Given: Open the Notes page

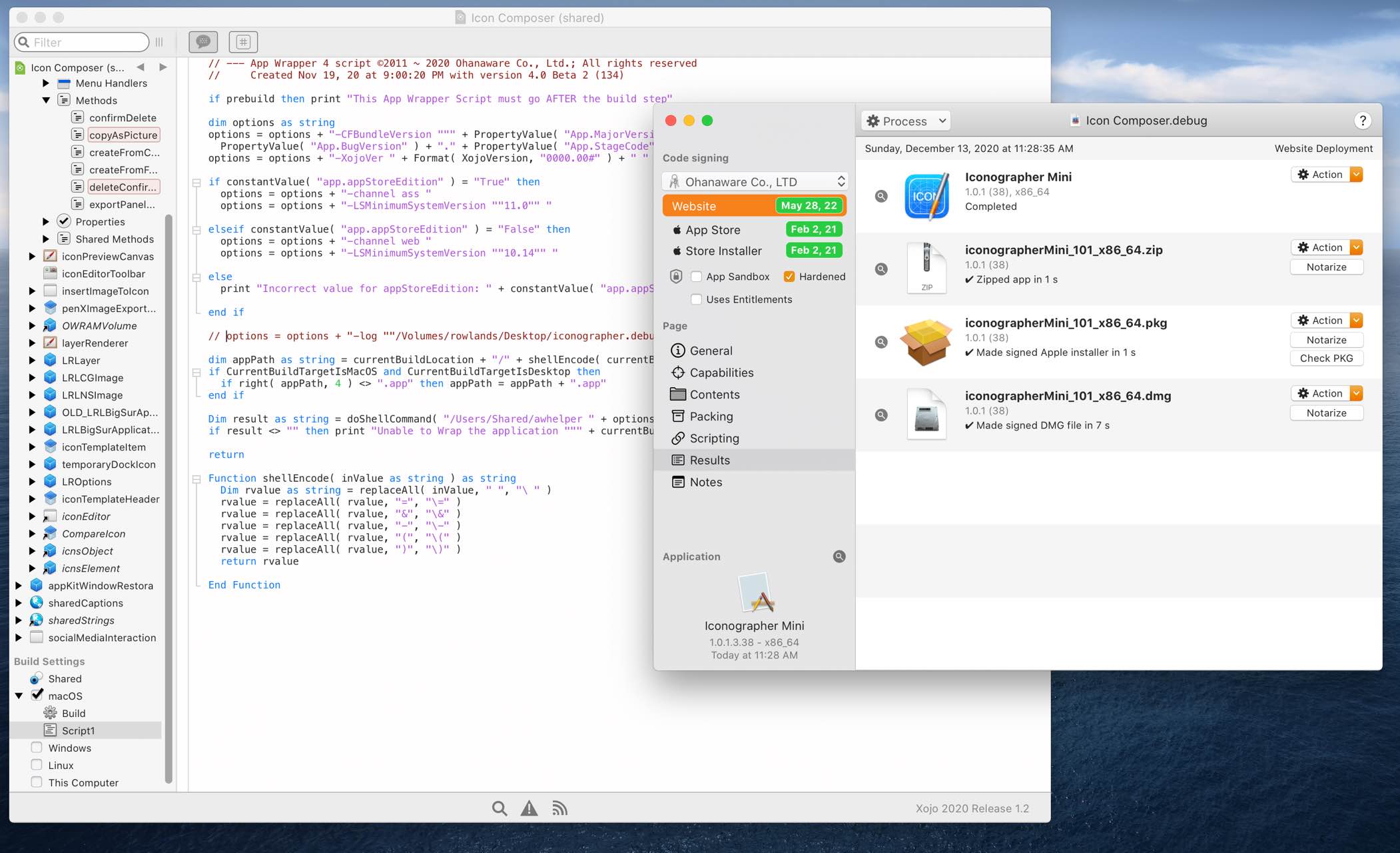Looking at the screenshot, I should coord(755,482).
